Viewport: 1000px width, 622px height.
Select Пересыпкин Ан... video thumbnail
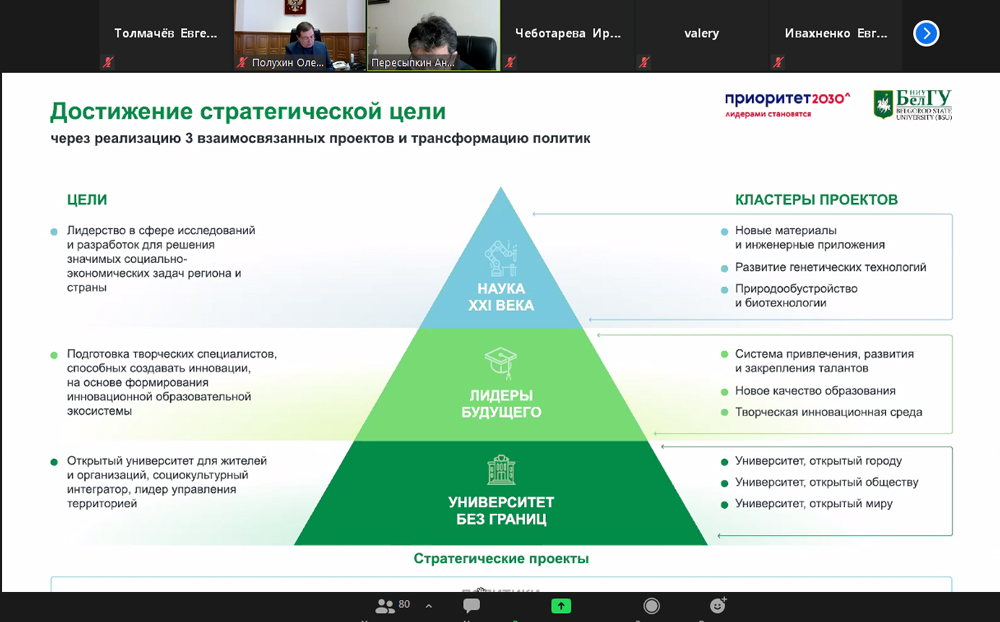(x=433, y=34)
